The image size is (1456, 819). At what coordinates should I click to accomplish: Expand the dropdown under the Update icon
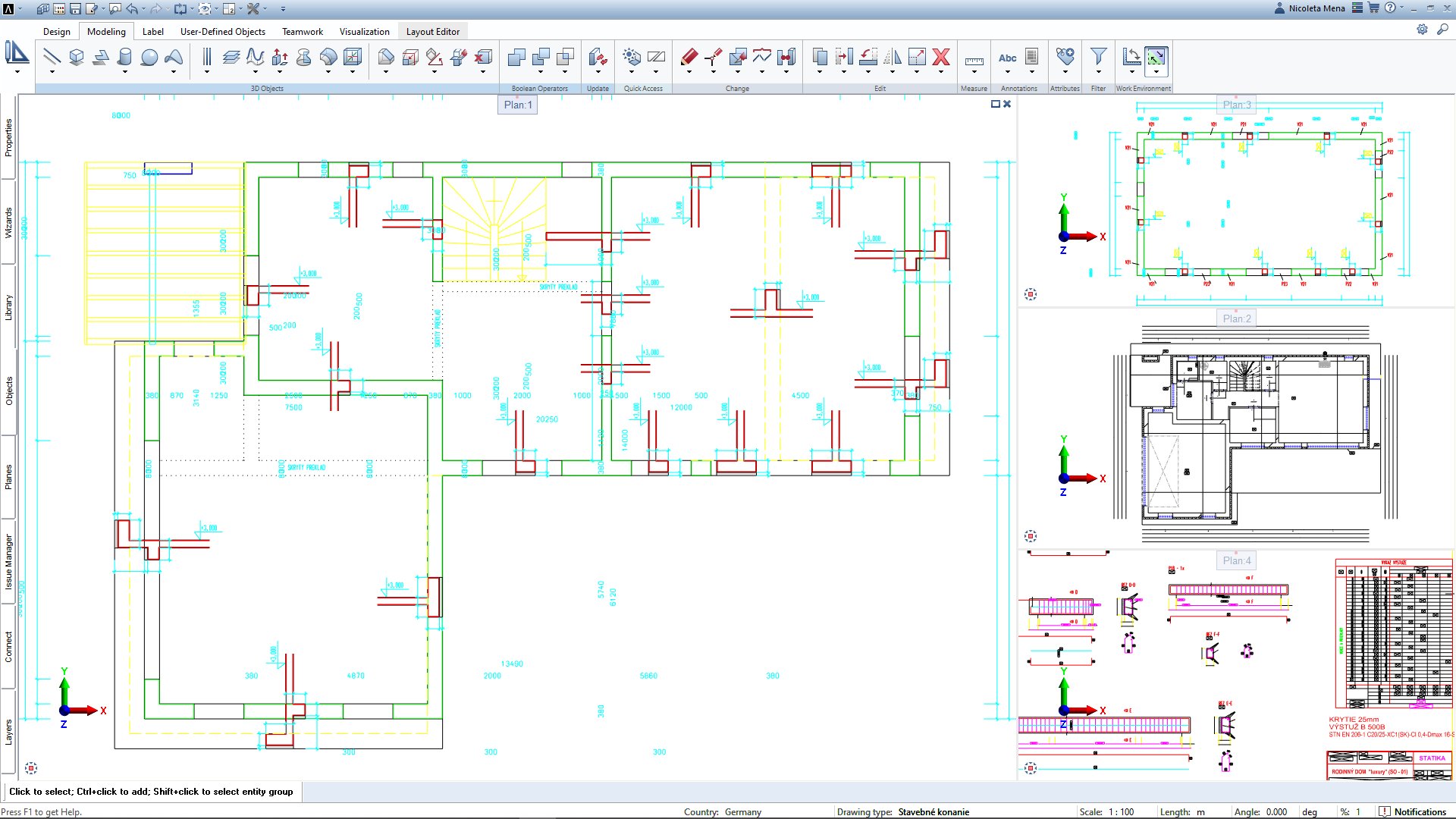(598, 73)
